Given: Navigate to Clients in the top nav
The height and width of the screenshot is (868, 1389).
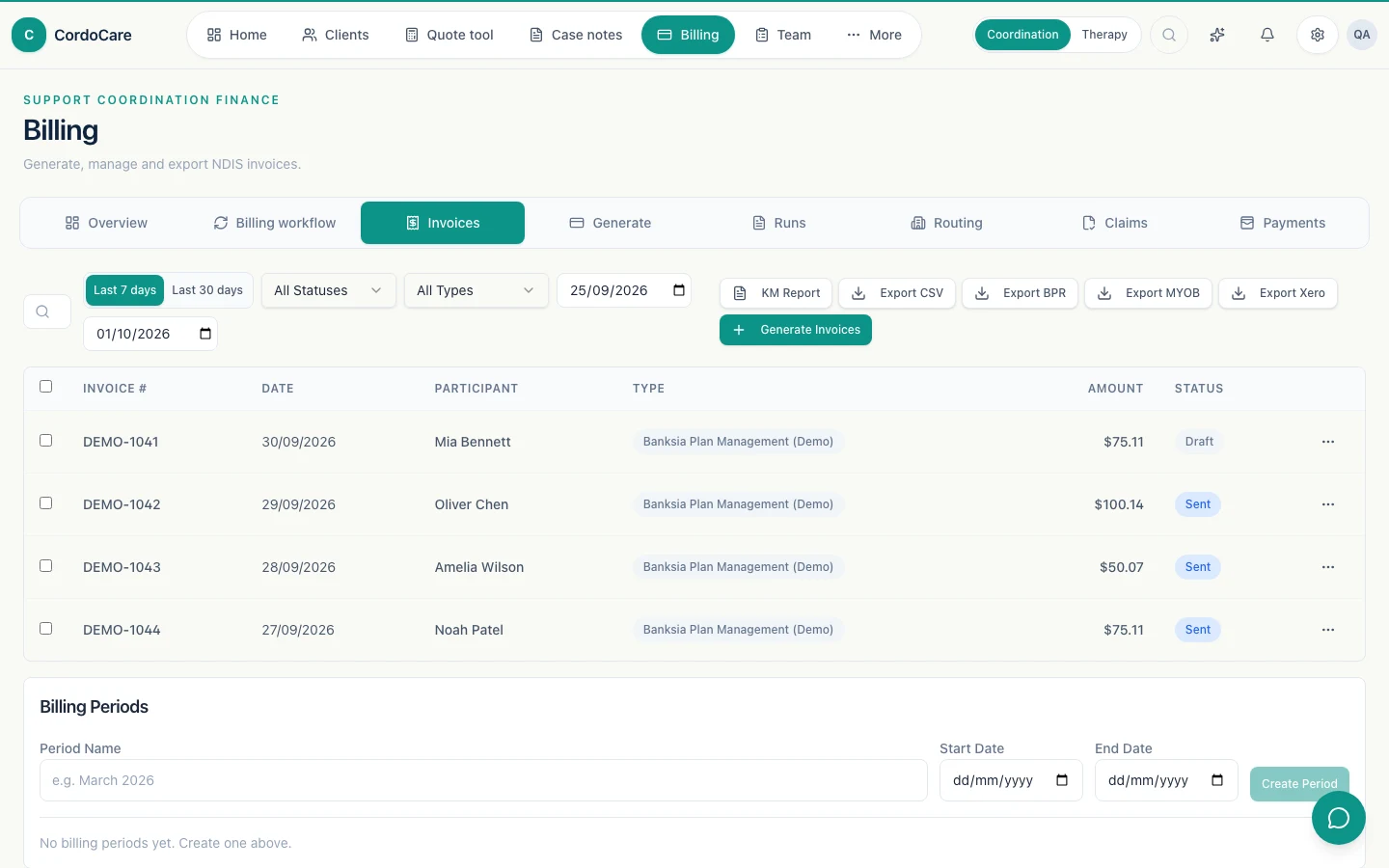Looking at the screenshot, I should 335,35.
